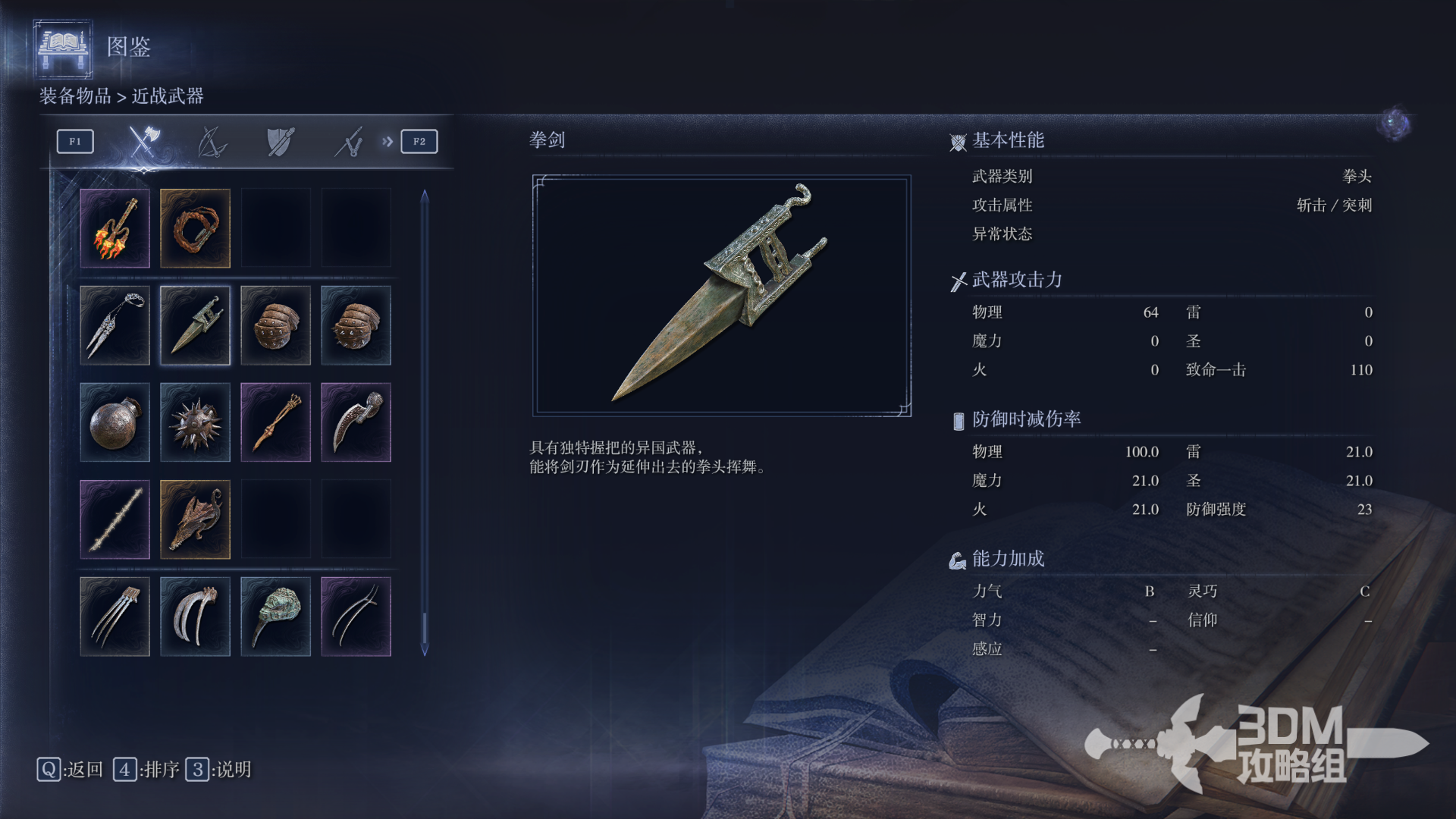
Task: Open the description option labeled 3
Action: pos(197,770)
